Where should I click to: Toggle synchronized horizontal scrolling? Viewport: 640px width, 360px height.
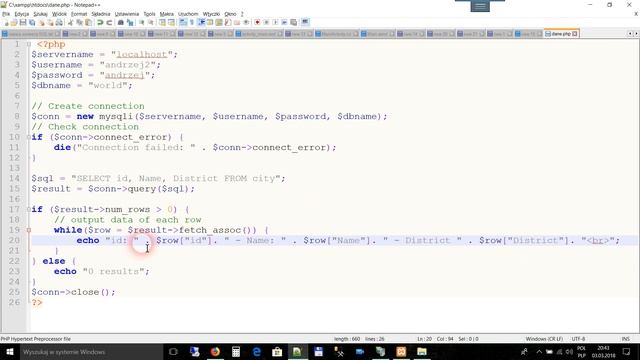tap(171, 22)
